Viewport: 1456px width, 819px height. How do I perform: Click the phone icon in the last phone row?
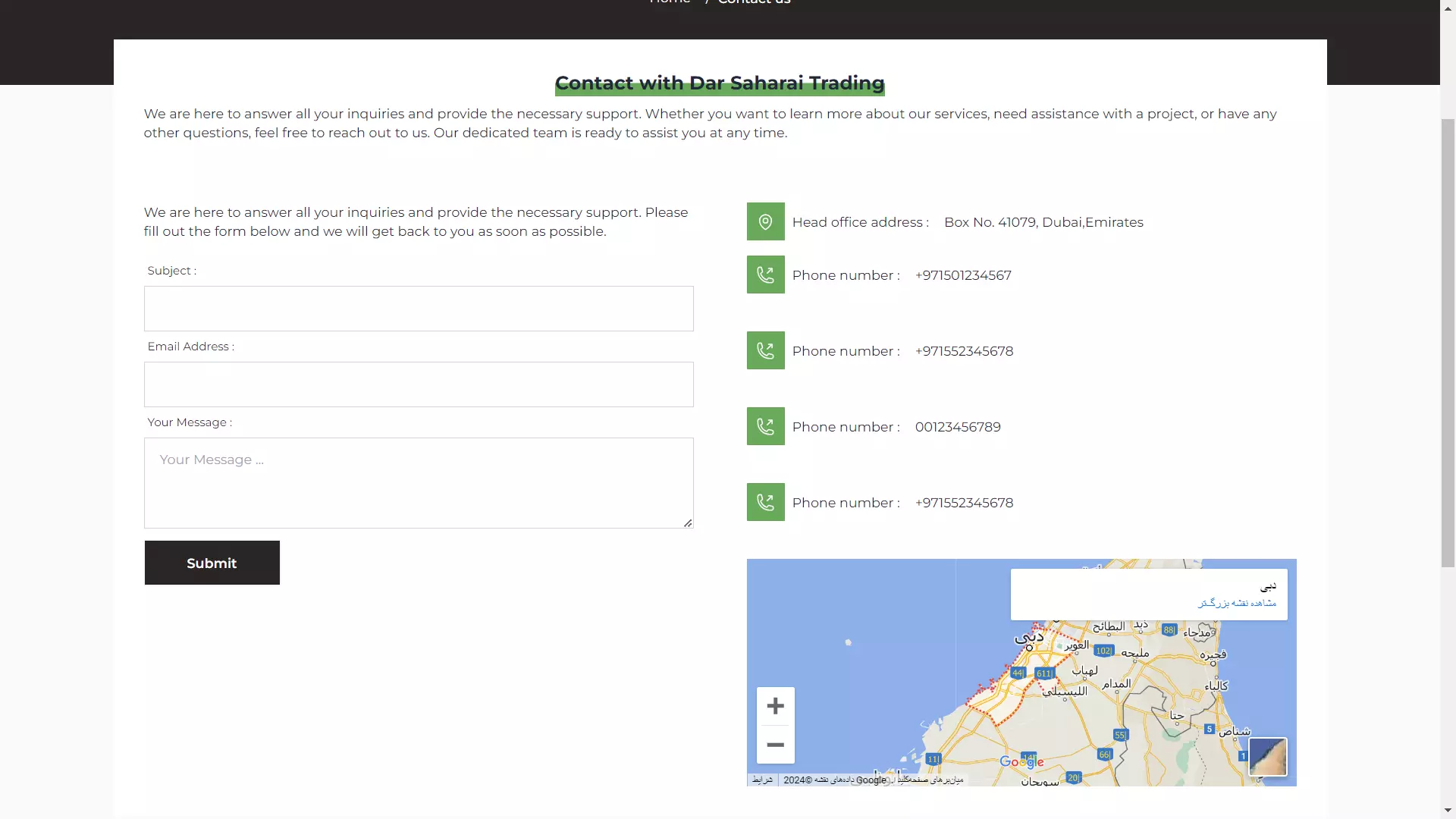point(765,502)
